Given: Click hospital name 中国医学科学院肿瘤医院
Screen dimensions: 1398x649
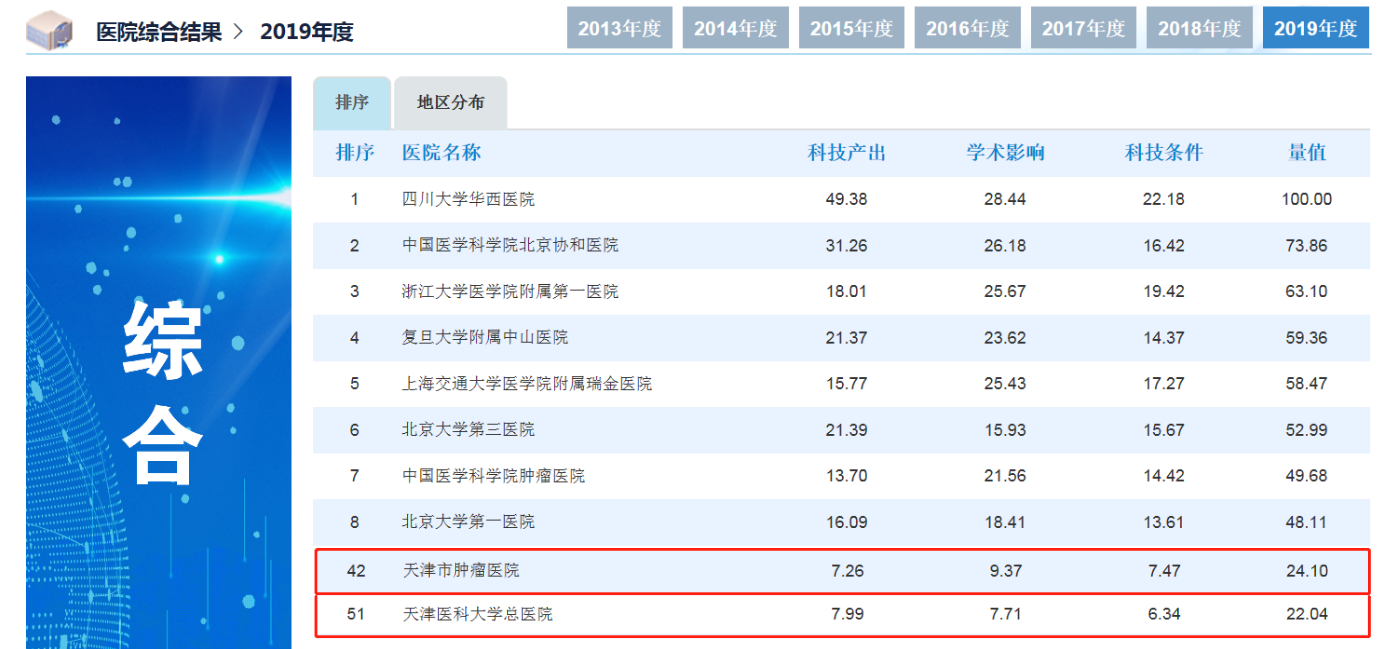Looking at the screenshot, I should (493, 475).
